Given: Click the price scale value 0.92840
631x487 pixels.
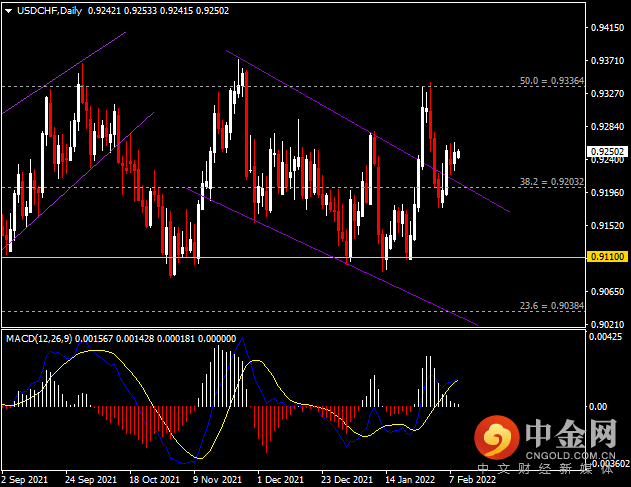Looking at the screenshot, I should point(607,127).
